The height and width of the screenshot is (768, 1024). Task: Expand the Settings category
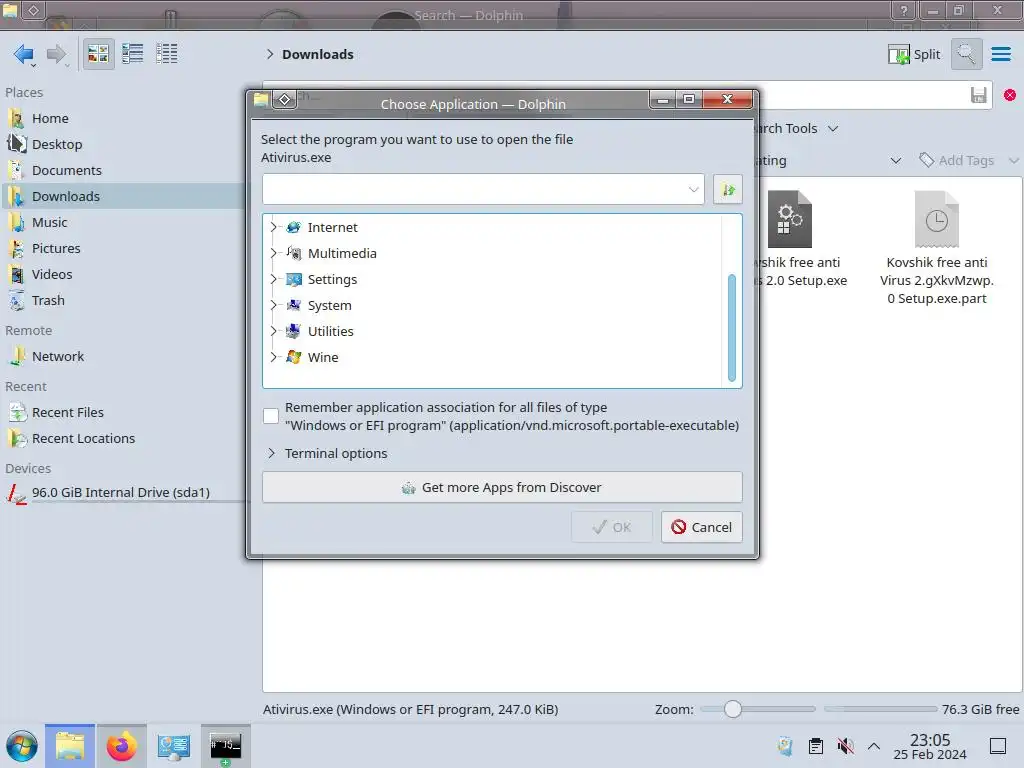pos(273,280)
